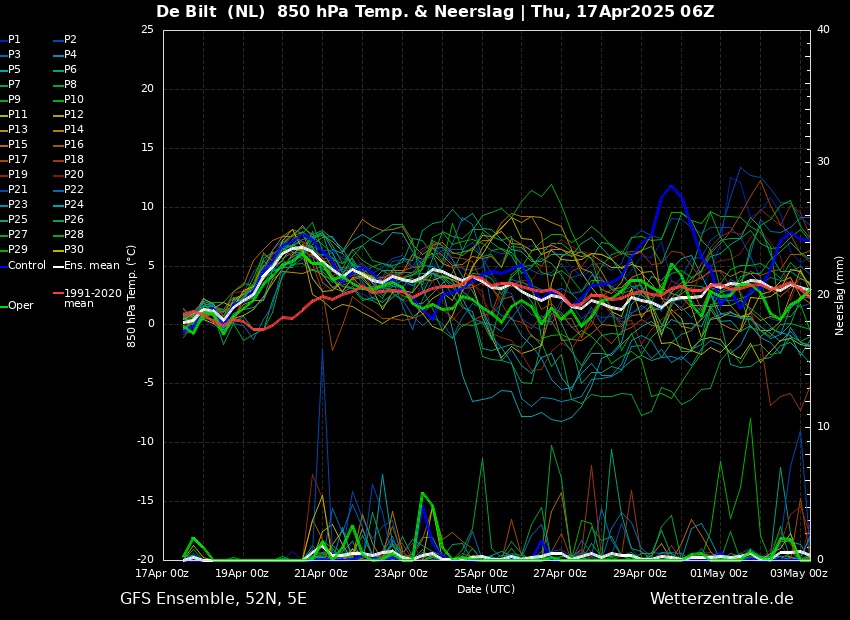
Task: Select the 29Apr 00z date tick
Action: click(640, 573)
